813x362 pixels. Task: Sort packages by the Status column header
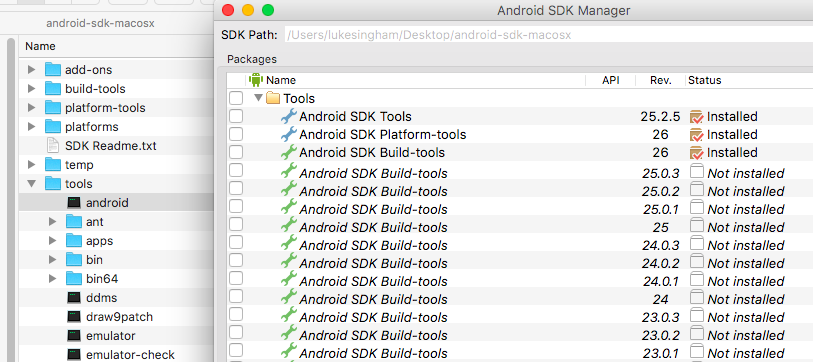pyautogui.click(x=749, y=80)
